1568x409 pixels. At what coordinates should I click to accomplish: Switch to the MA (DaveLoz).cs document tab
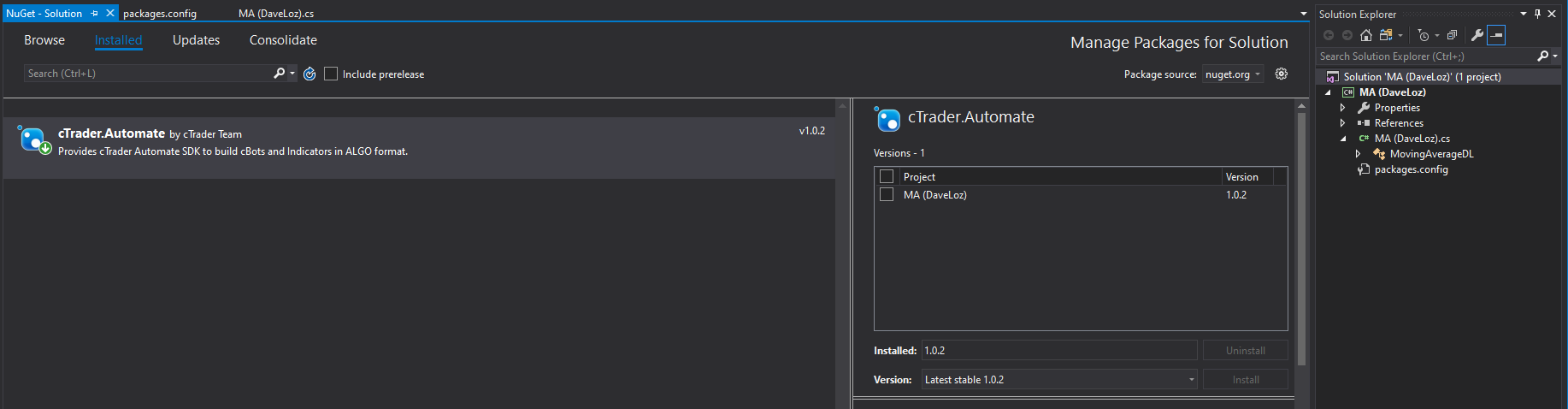click(x=276, y=14)
